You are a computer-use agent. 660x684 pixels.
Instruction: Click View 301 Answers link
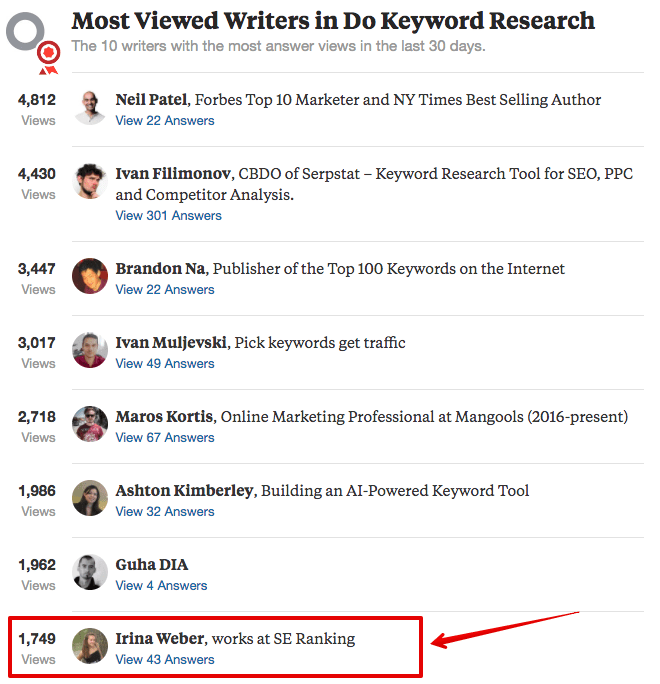coord(168,216)
